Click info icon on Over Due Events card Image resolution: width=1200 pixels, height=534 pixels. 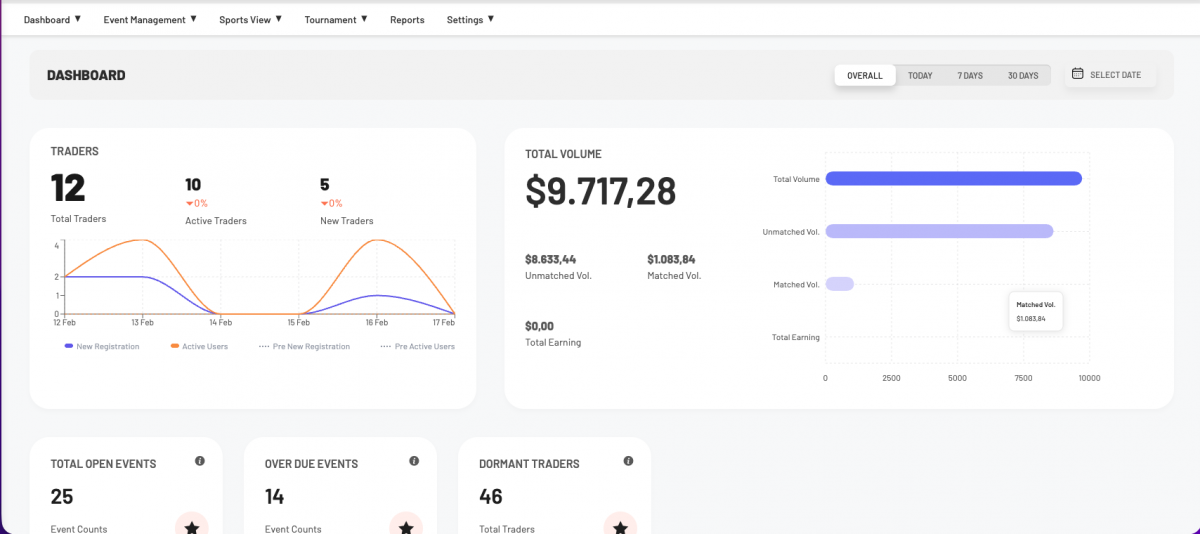tap(414, 461)
